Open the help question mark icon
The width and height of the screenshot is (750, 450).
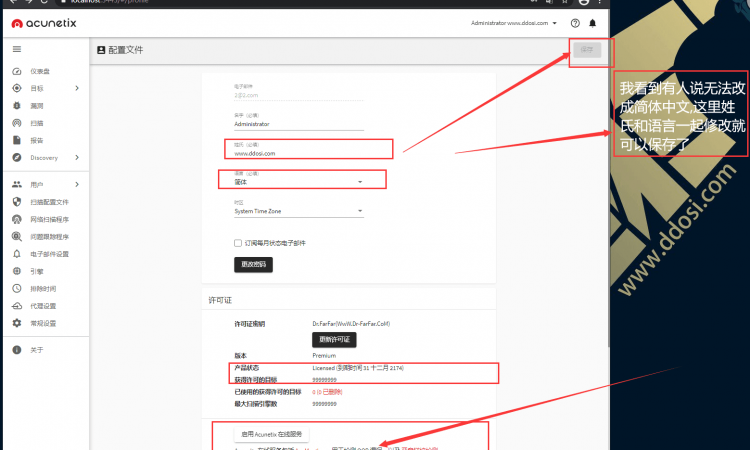coord(575,23)
